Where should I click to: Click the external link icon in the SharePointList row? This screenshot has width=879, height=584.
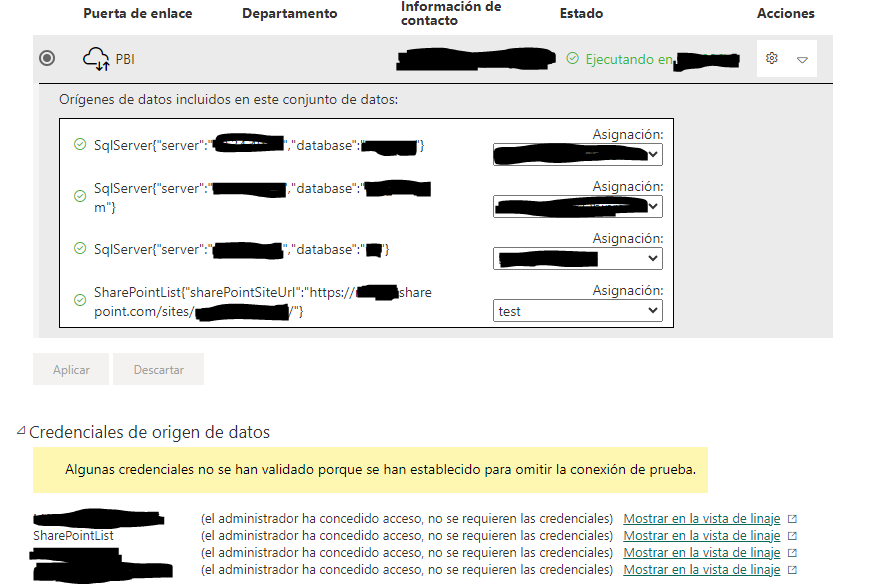792,536
